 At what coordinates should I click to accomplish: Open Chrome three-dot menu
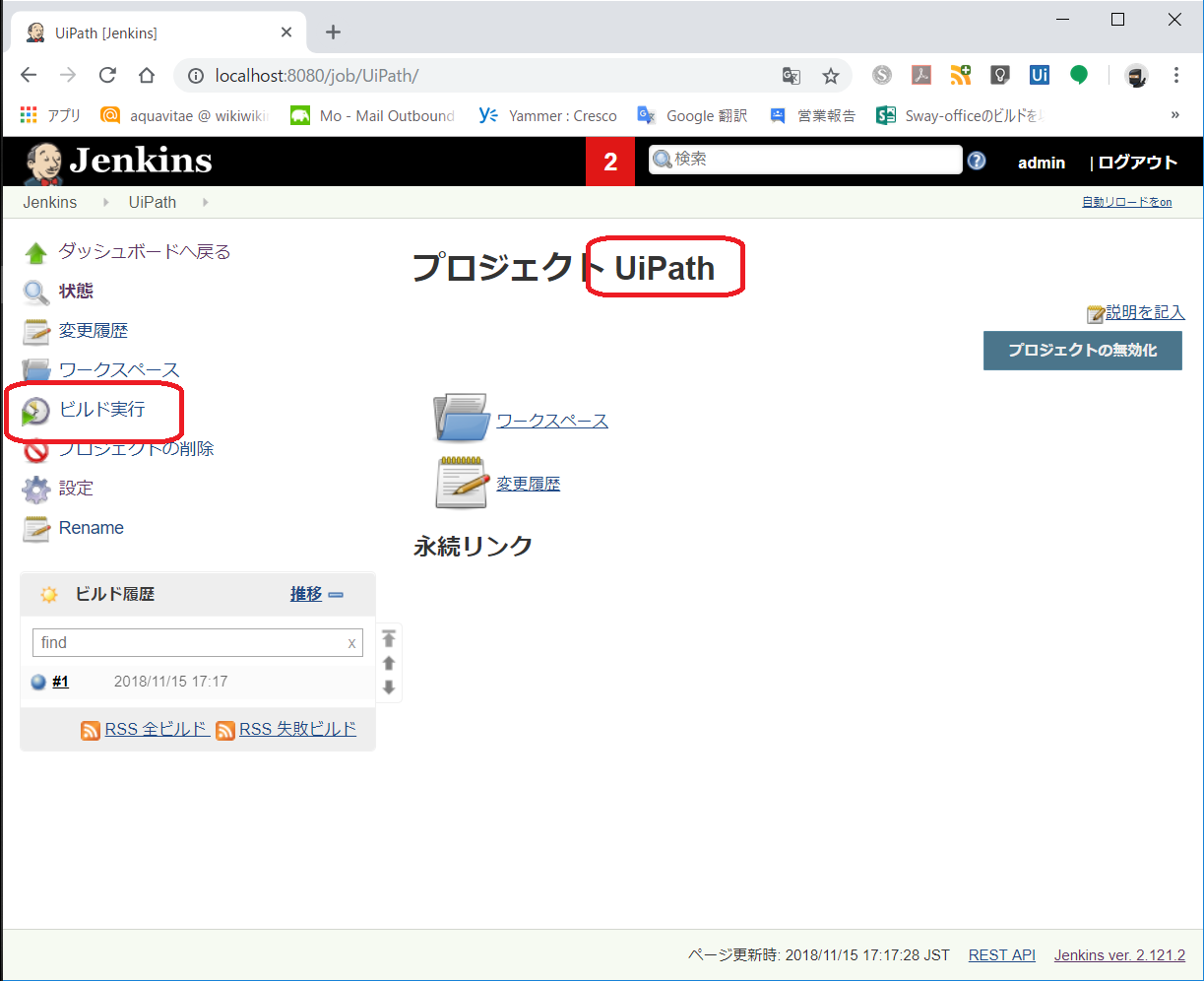[1176, 75]
